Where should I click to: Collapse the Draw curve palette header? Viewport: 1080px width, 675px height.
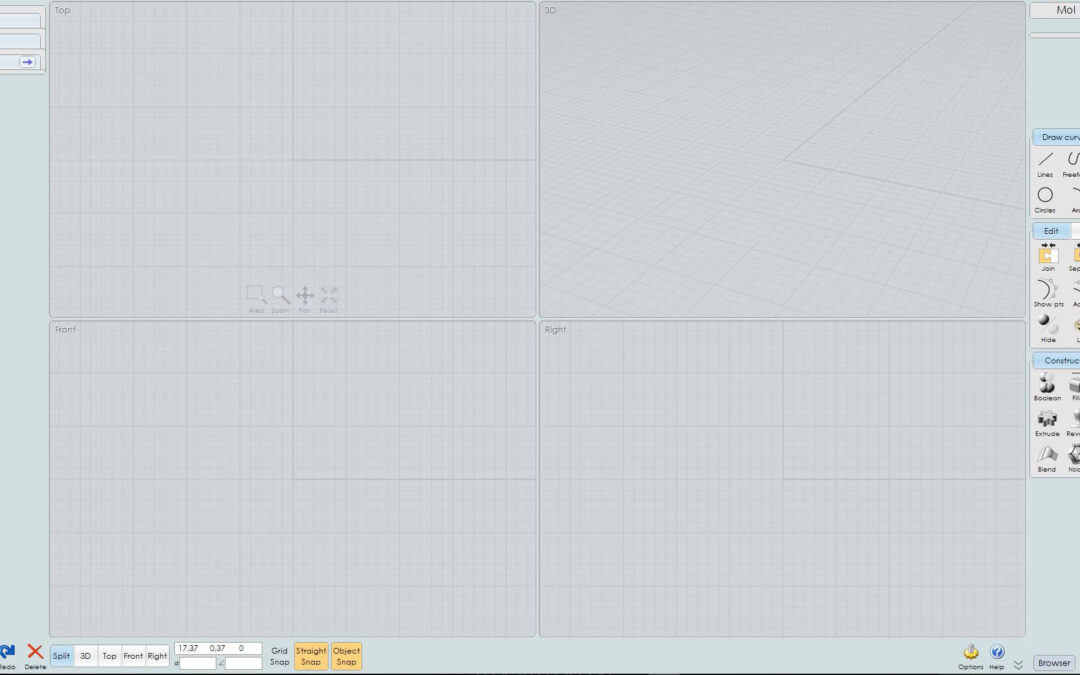(x=1057, y=137)
